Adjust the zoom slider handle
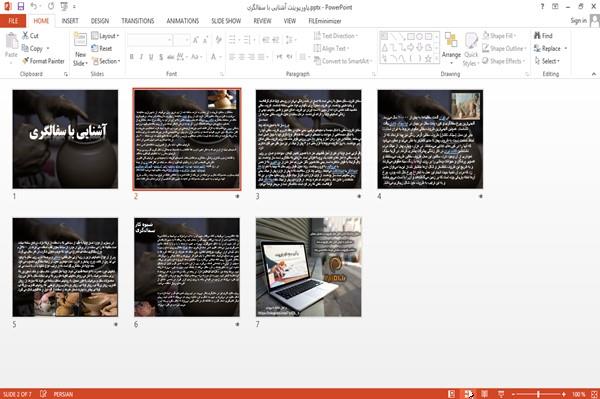 click(x=538, y=394)
